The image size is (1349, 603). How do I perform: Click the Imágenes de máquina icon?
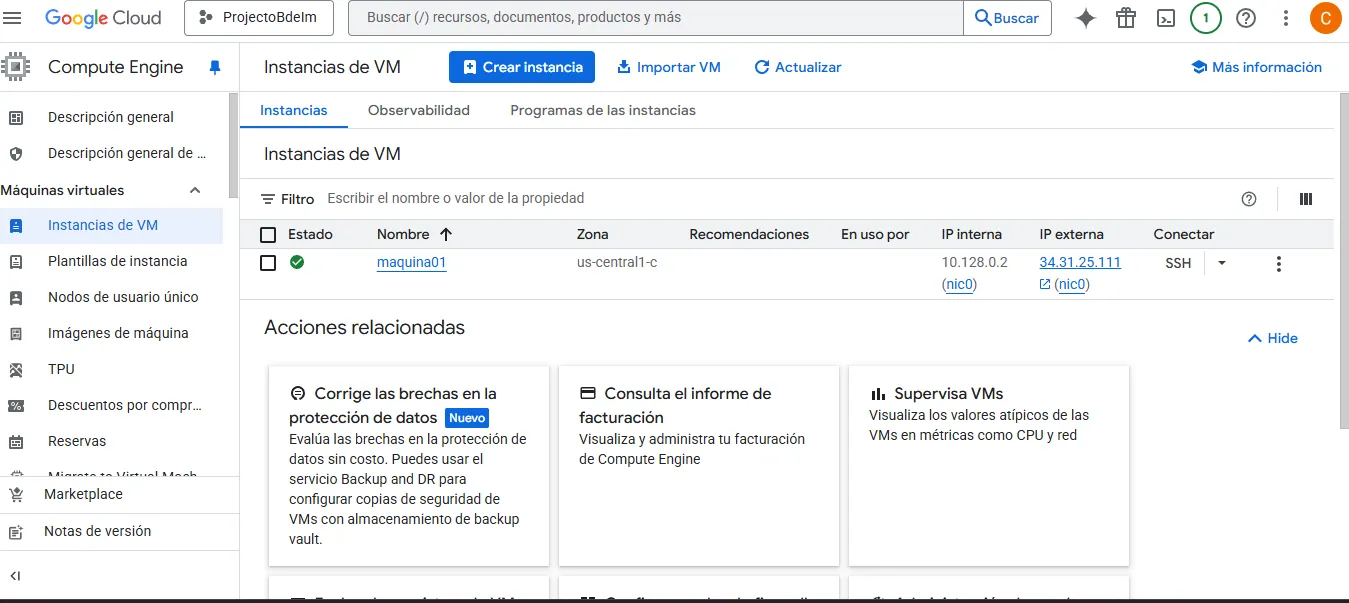tap(16, 333)
